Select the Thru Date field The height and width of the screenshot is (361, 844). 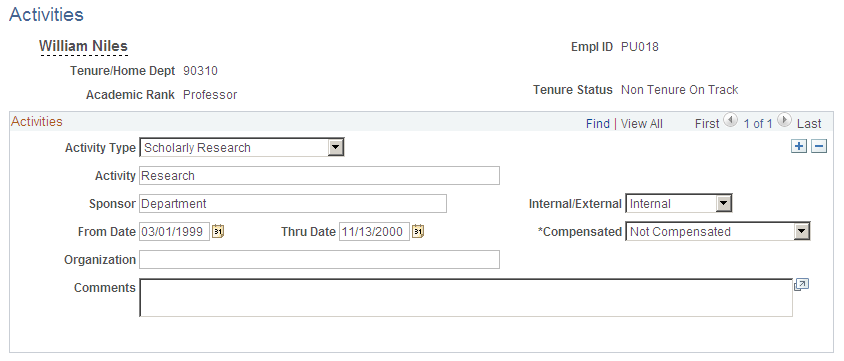[x=374, y=232]
